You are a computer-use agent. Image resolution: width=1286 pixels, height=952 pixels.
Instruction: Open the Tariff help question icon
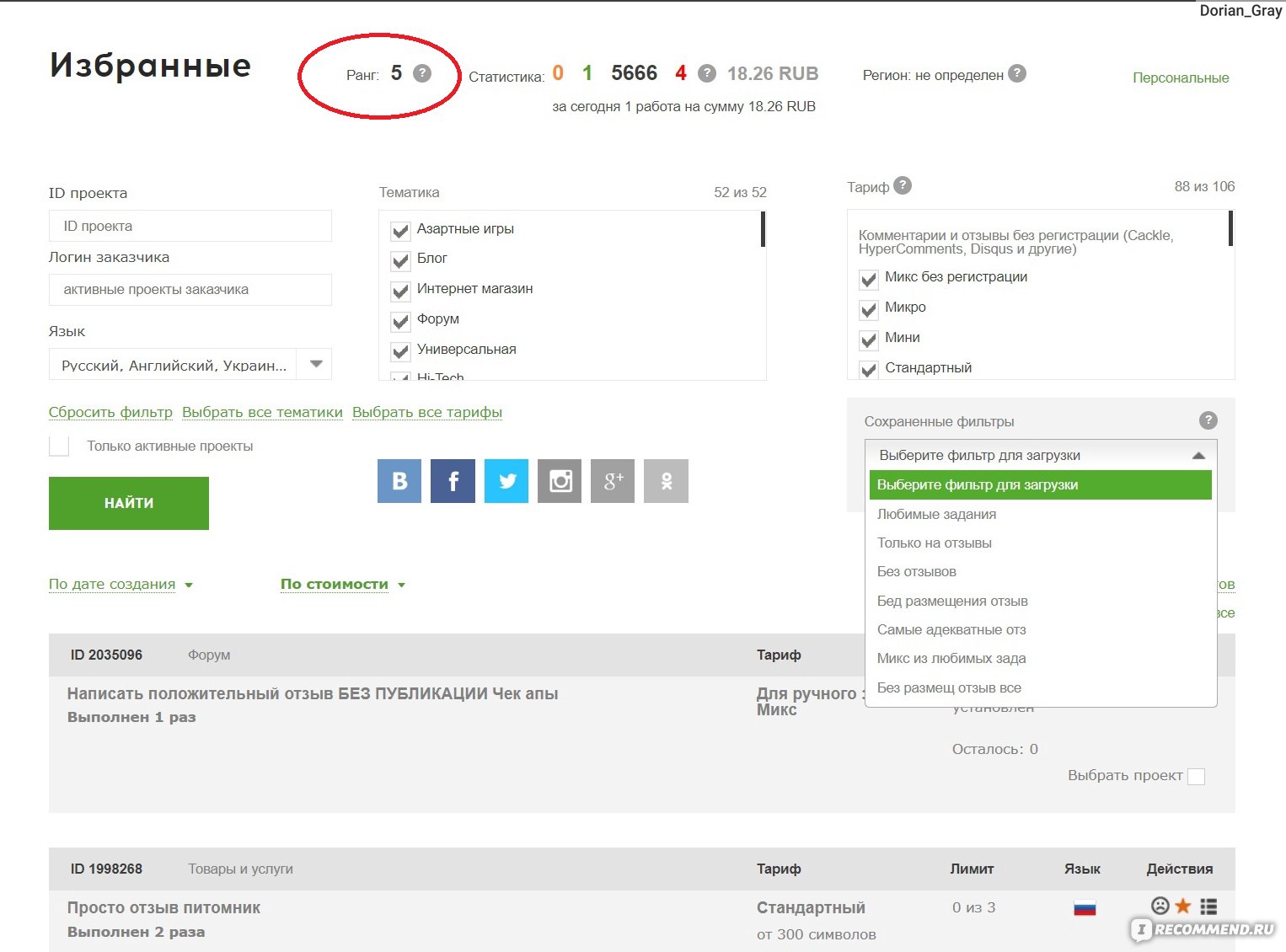pyautogui.click(x=903, y=185)
